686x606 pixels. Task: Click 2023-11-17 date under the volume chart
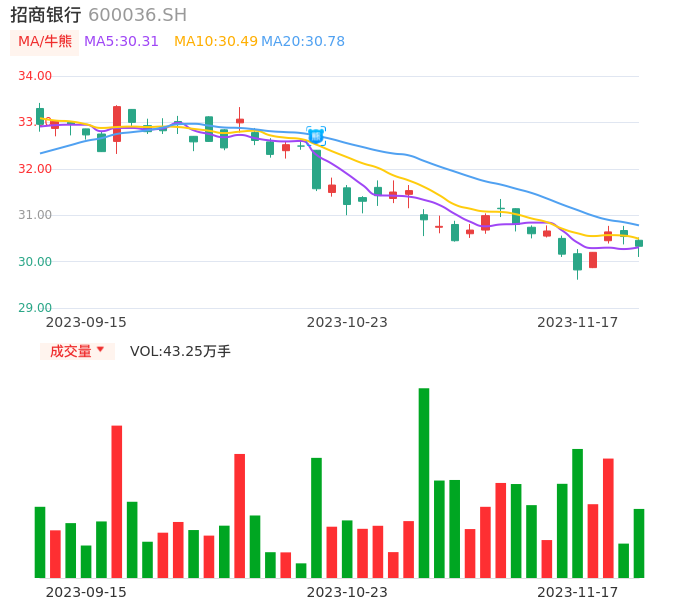[x=578, y=592]
